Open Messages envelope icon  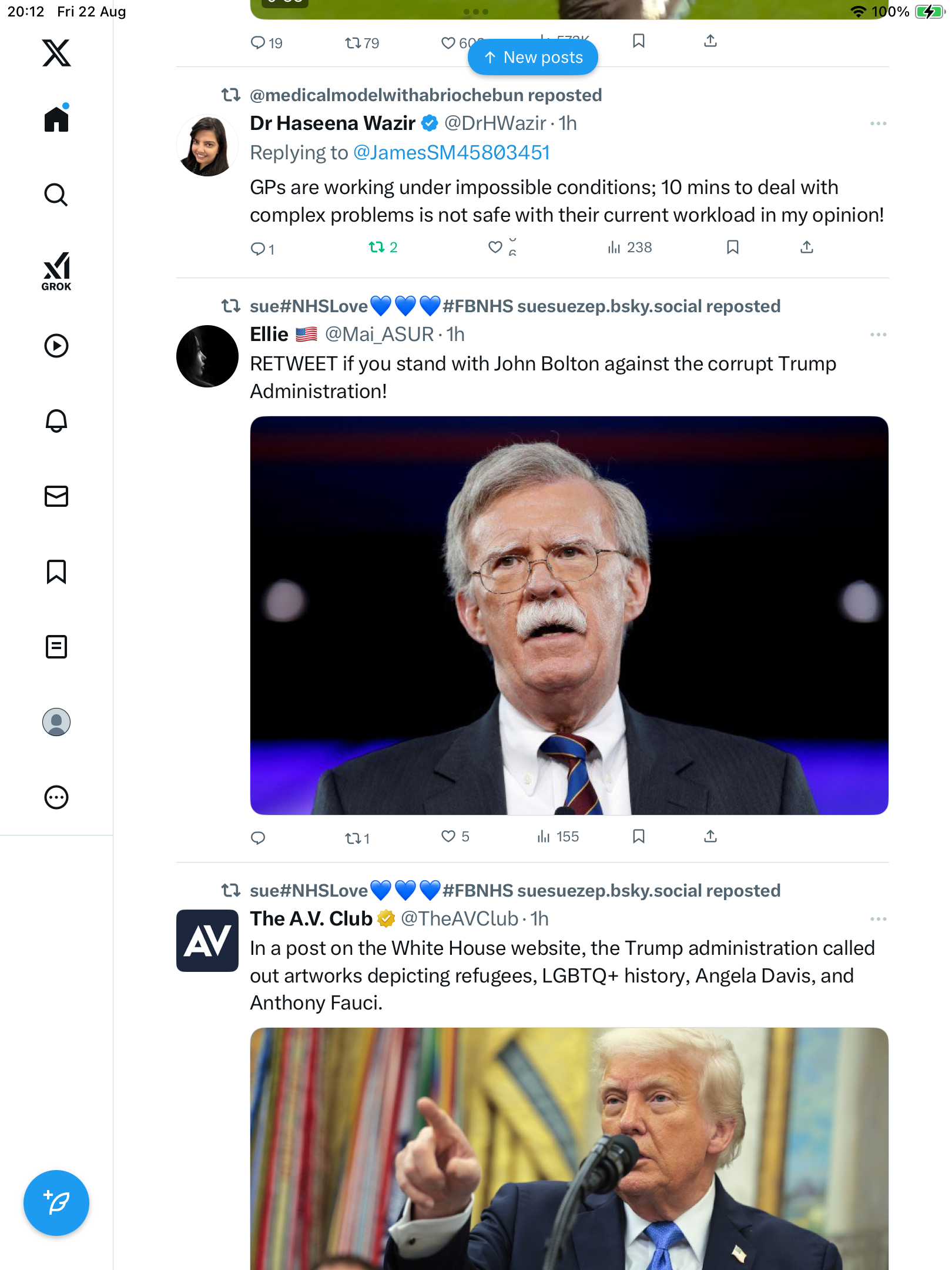coord(56,496)
